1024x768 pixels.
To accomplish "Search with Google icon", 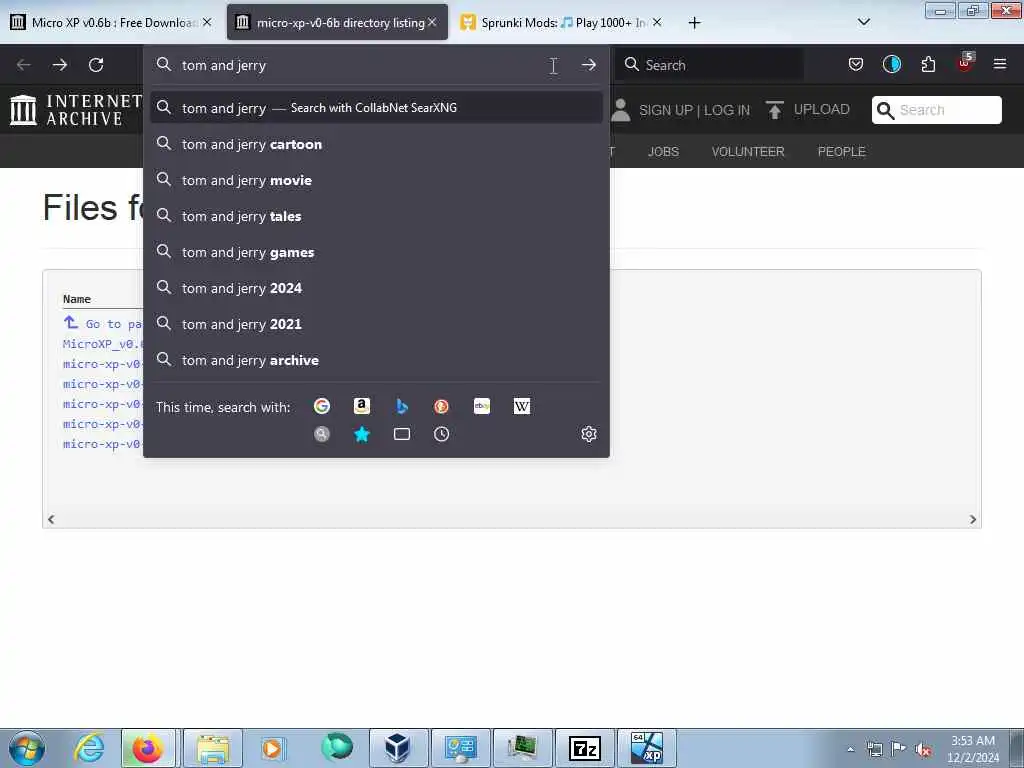I will (322, 406).
